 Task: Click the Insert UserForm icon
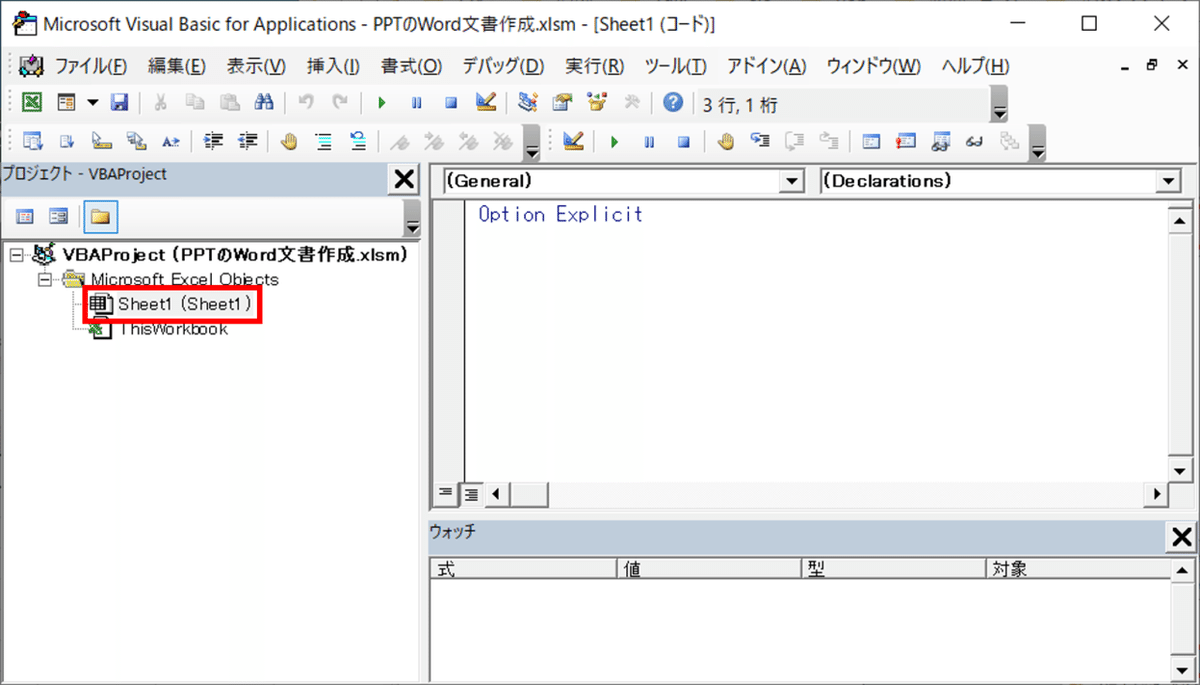tap(66, 103)
